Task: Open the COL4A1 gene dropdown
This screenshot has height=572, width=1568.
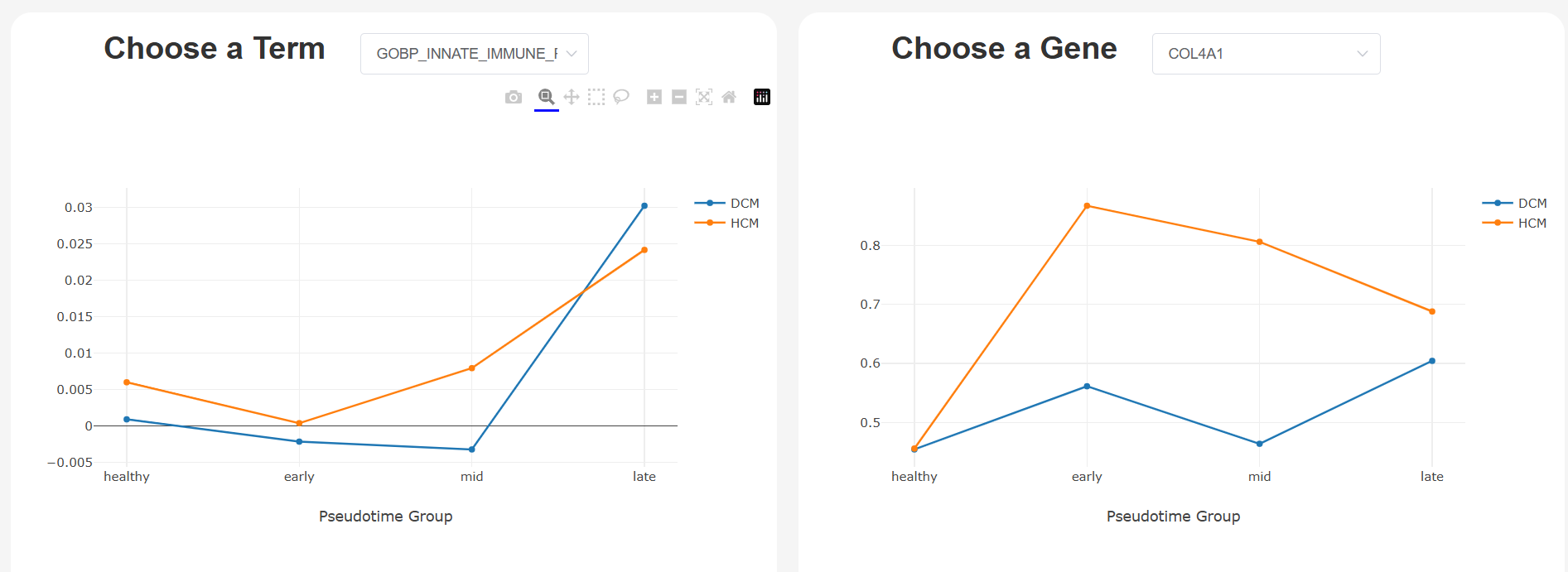Action: click(1265, 54)
